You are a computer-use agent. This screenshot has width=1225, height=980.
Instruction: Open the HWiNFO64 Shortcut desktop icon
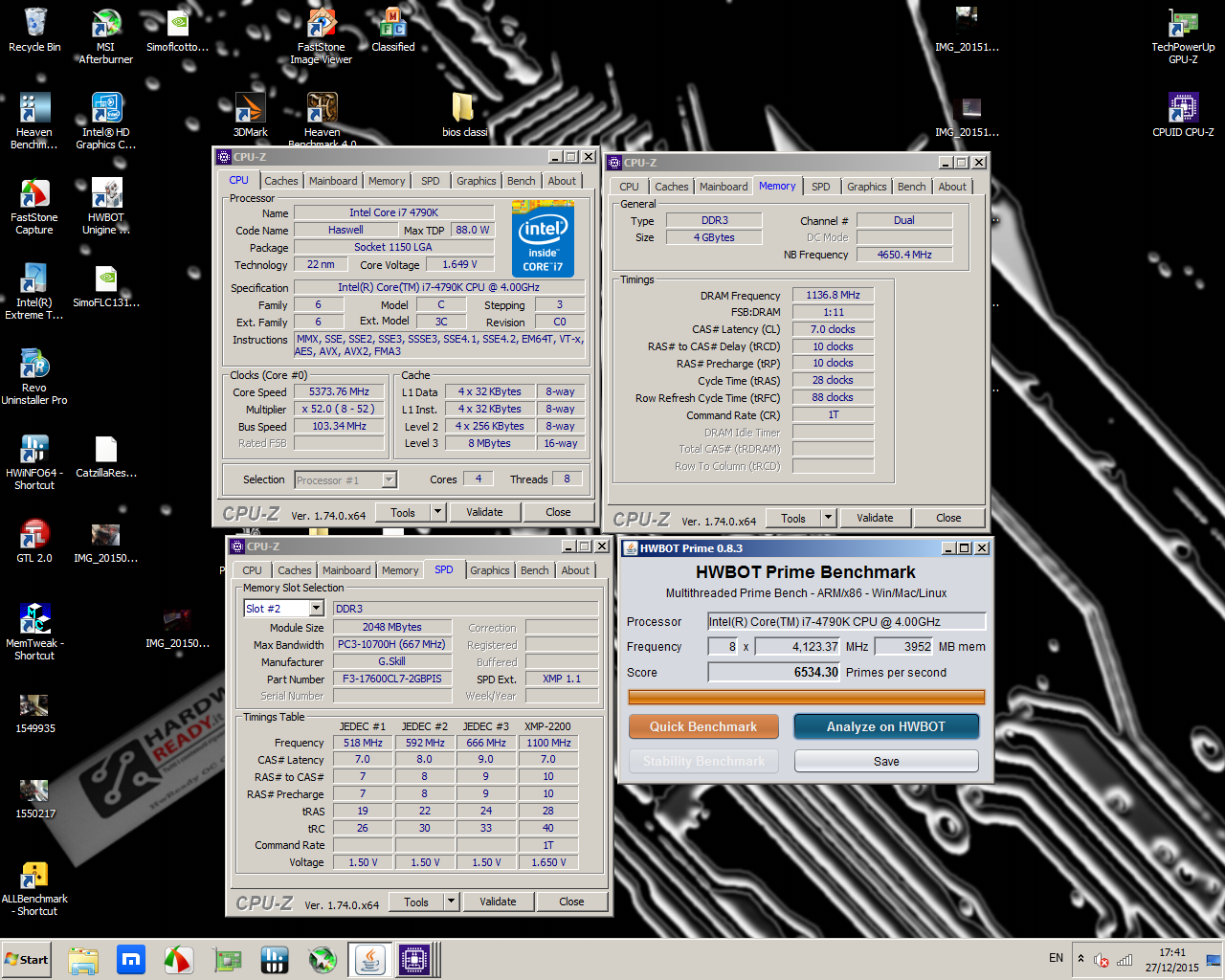[34, 462]
